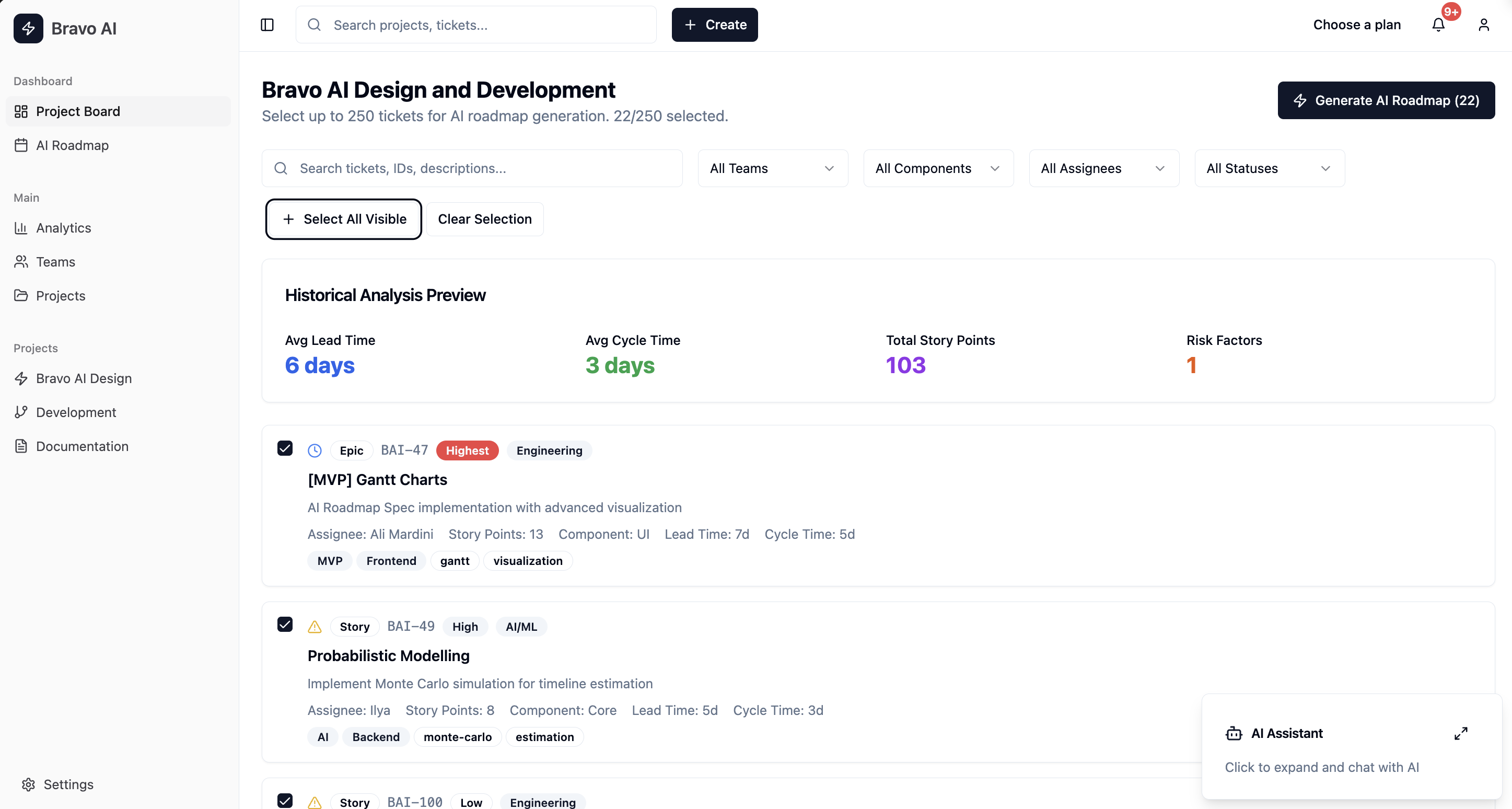Viewport: 1512px width, 809px height.
Task: Expand the AI Assistant chat panel
Action: [x=1460, y=733]
